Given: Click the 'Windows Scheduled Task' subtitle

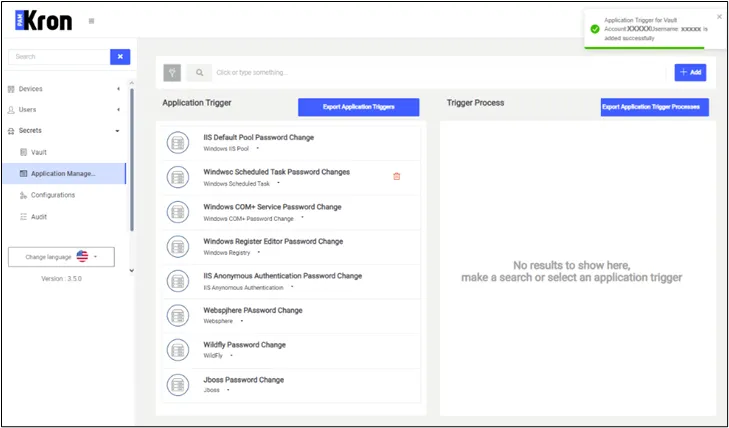Looking at the screenshot, I should [236, 184].
